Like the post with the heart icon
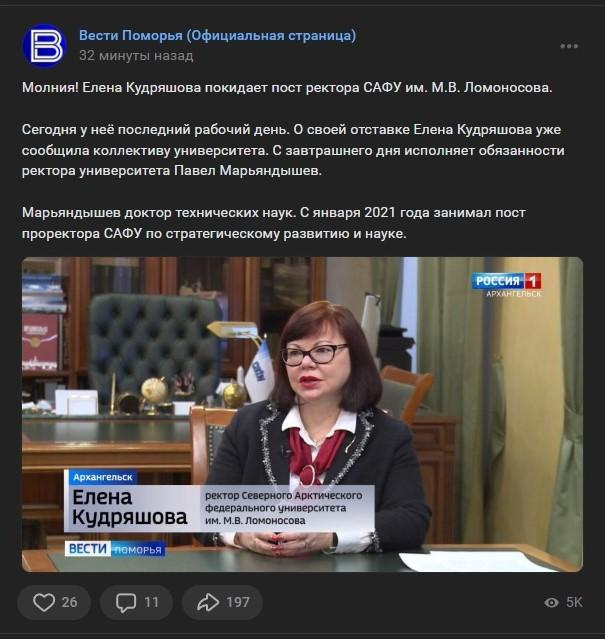Viewport: 605px width, 639px height. coord(44,602)
